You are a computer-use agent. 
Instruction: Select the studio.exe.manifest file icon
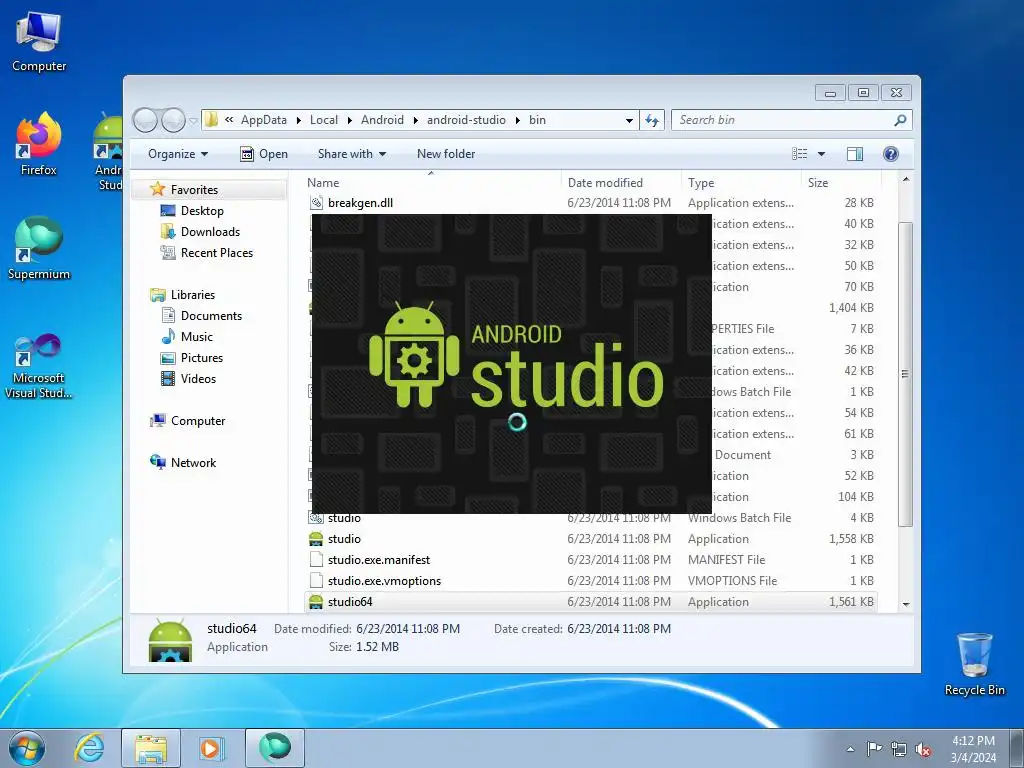316,560
